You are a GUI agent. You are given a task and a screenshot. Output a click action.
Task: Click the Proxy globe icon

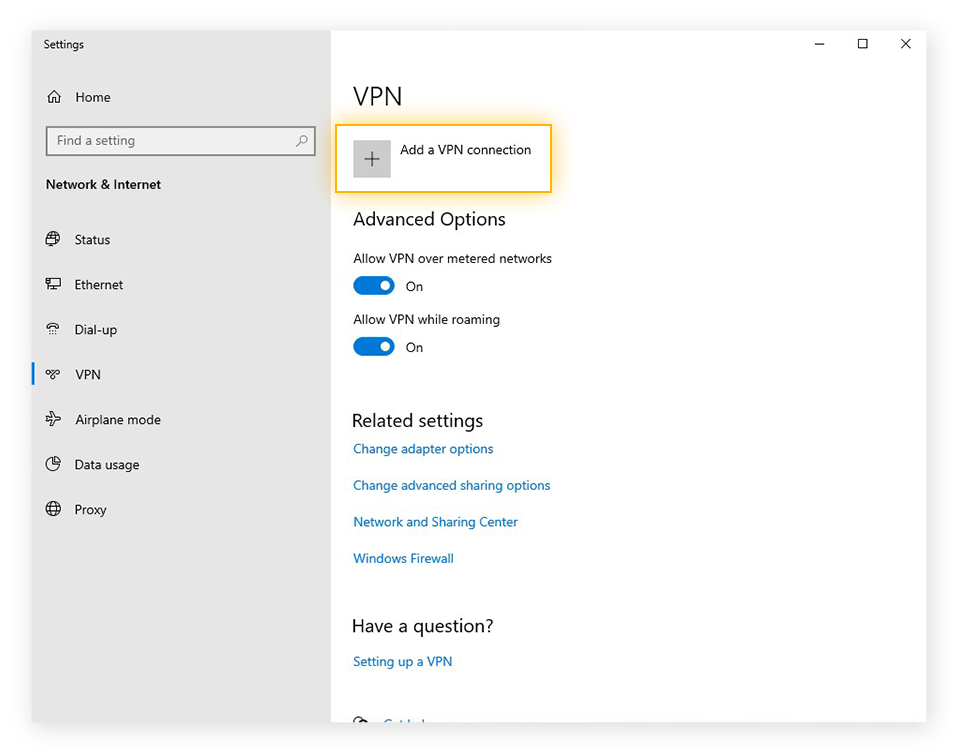pyautogui.click(x=53, y=509)
